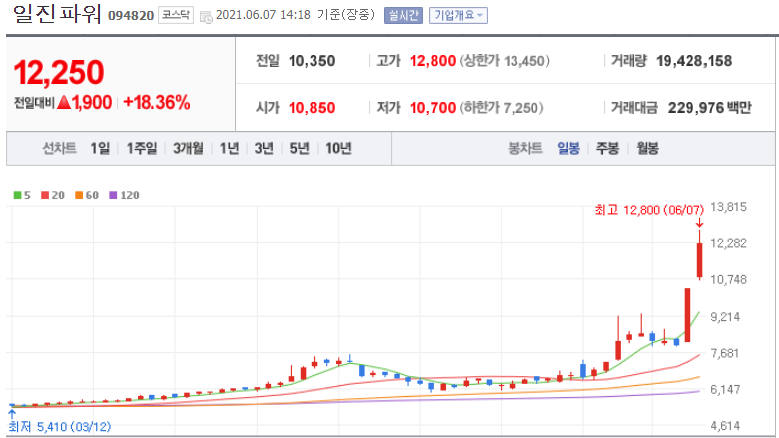Click the price change value 1,900
This screenshot has height=438, width=779.
pyautogui.click(x=92, y=103)
